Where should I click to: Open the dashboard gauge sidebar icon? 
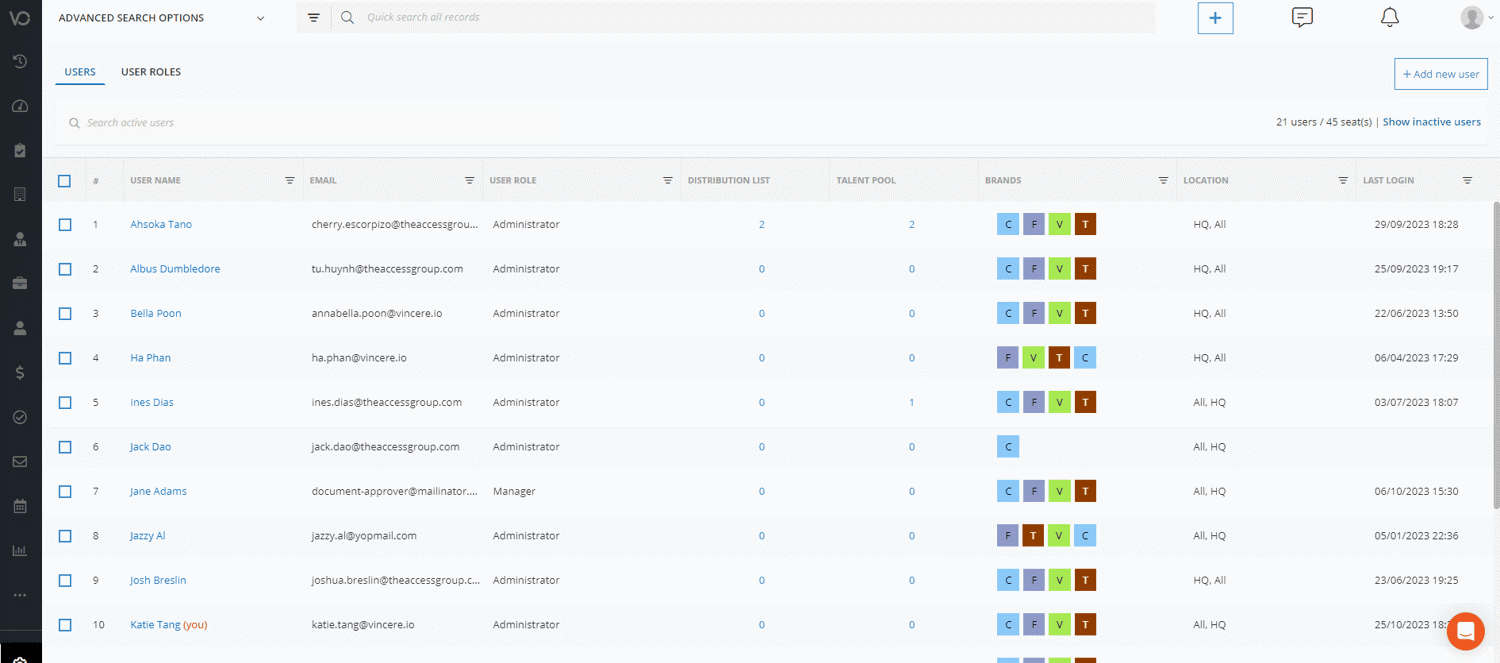(x=20, y=106)
